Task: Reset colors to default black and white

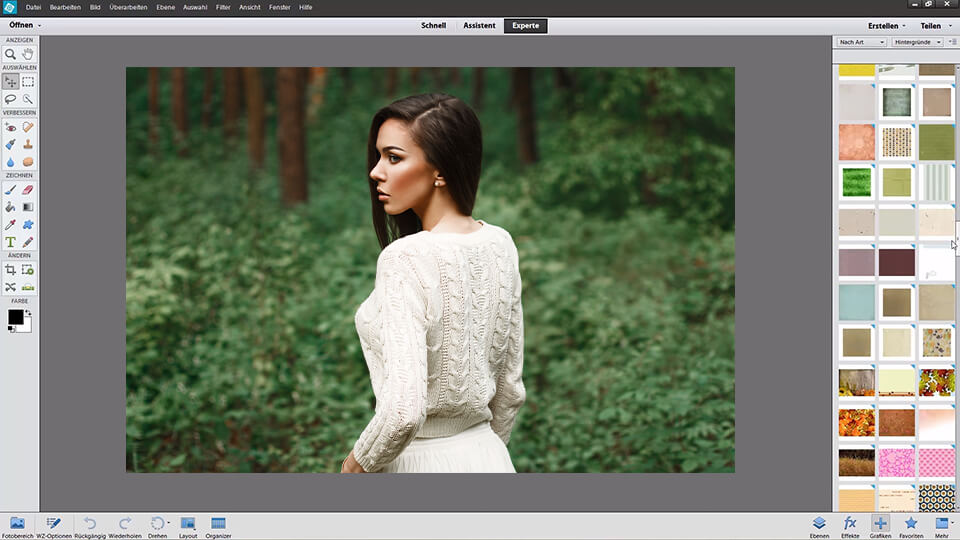Action: pos(11,329)
